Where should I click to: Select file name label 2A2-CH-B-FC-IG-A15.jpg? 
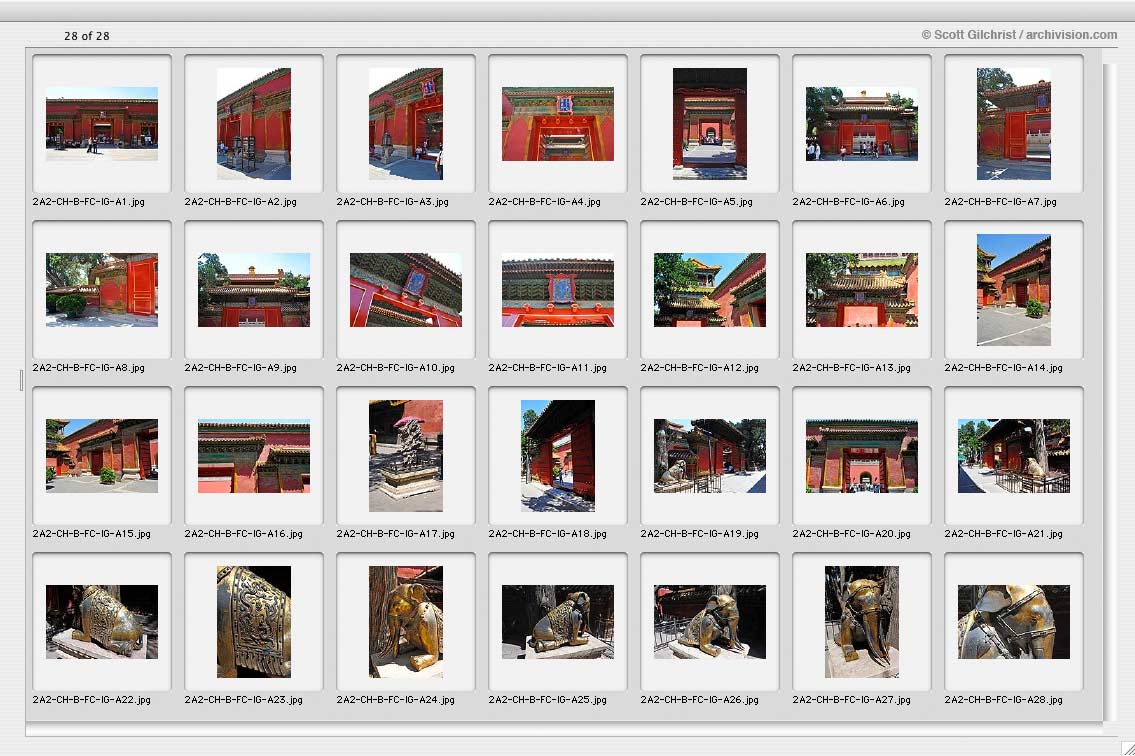click(x=92, y=534)
